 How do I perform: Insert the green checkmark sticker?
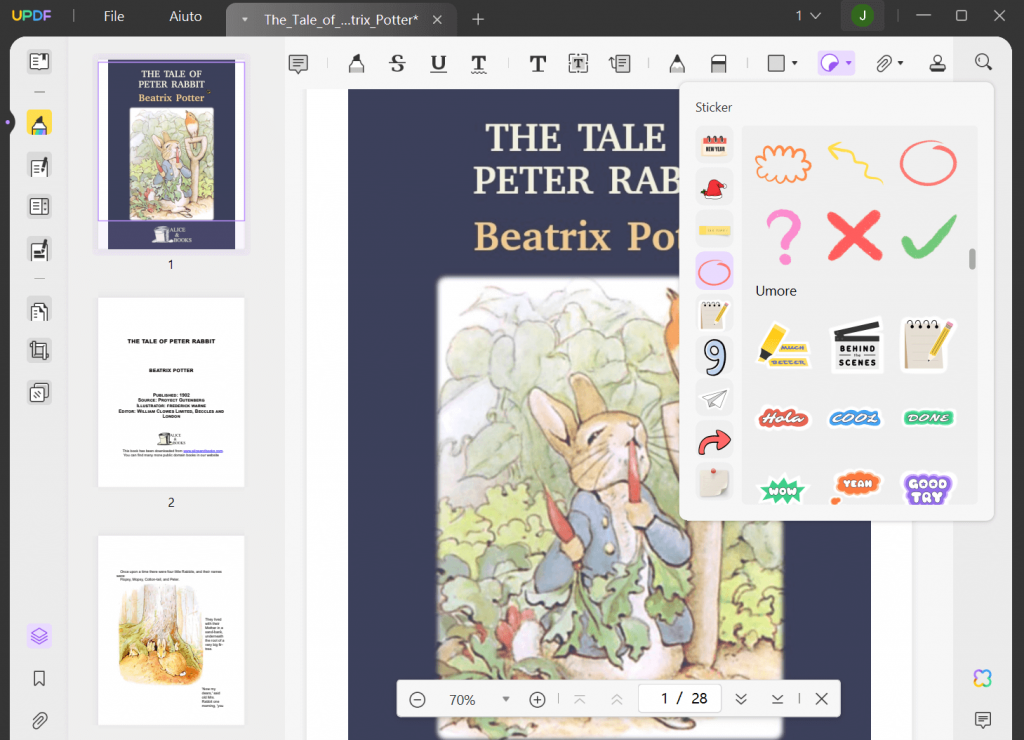click(x=929, y=235)
